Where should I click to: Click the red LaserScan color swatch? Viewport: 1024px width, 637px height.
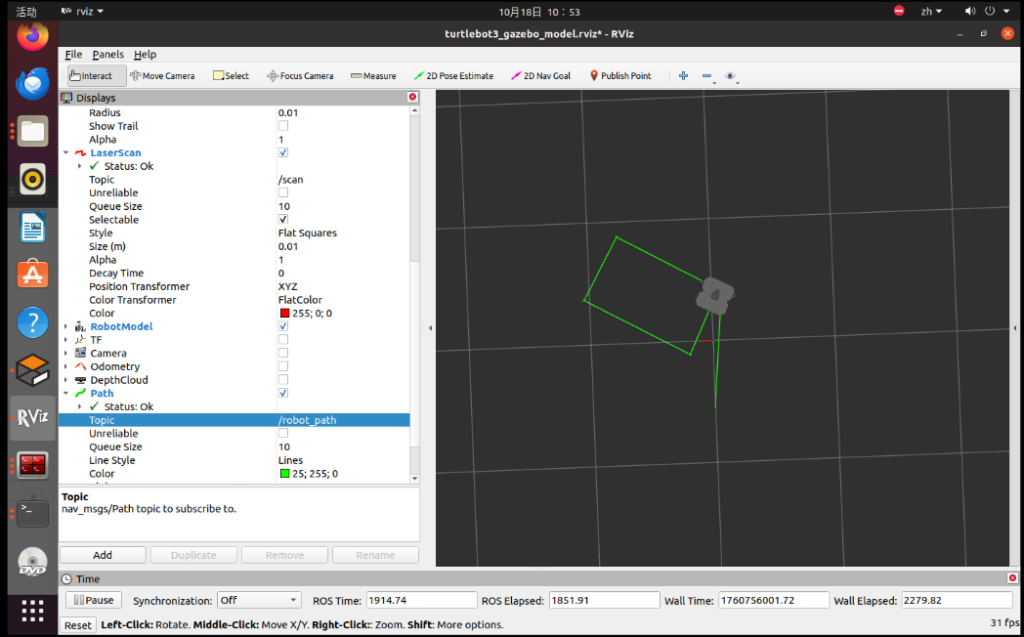tap(283, 314)
